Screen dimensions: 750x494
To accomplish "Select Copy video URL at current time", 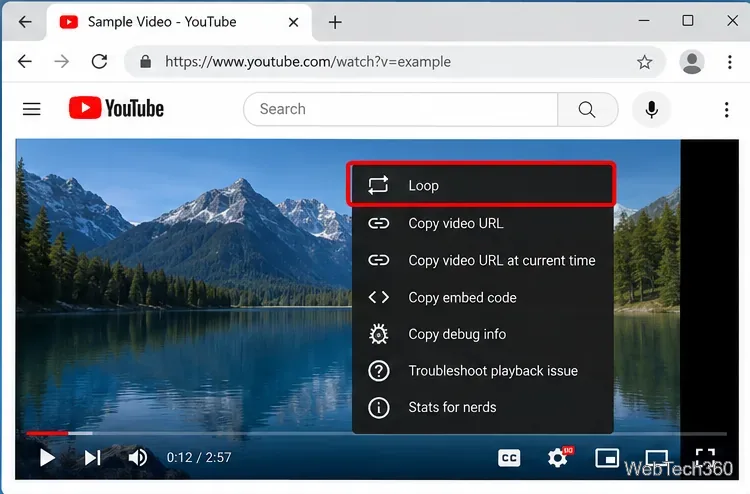I will click(483, 260).
